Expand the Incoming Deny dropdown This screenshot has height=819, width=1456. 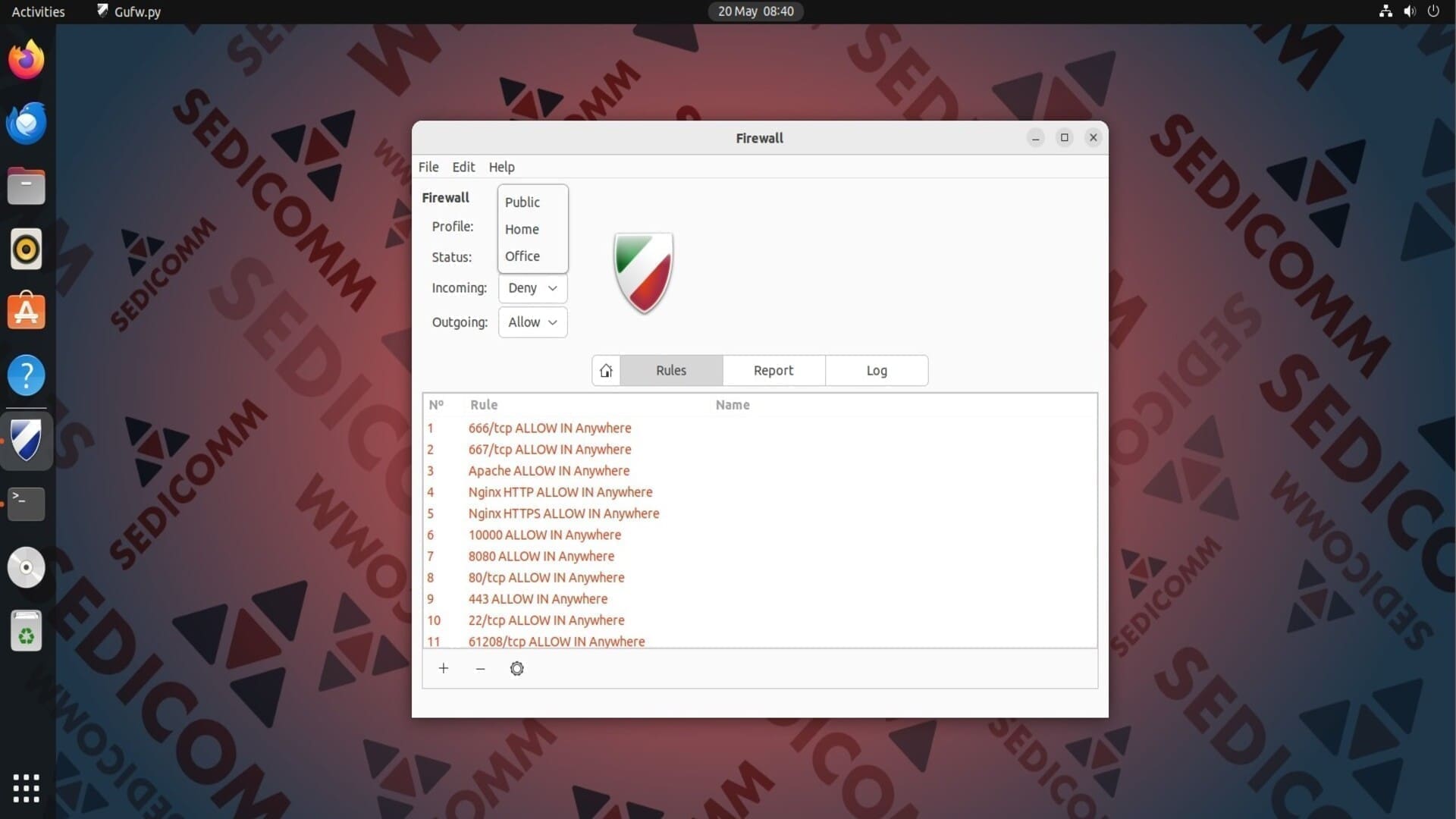coord(532,288)
